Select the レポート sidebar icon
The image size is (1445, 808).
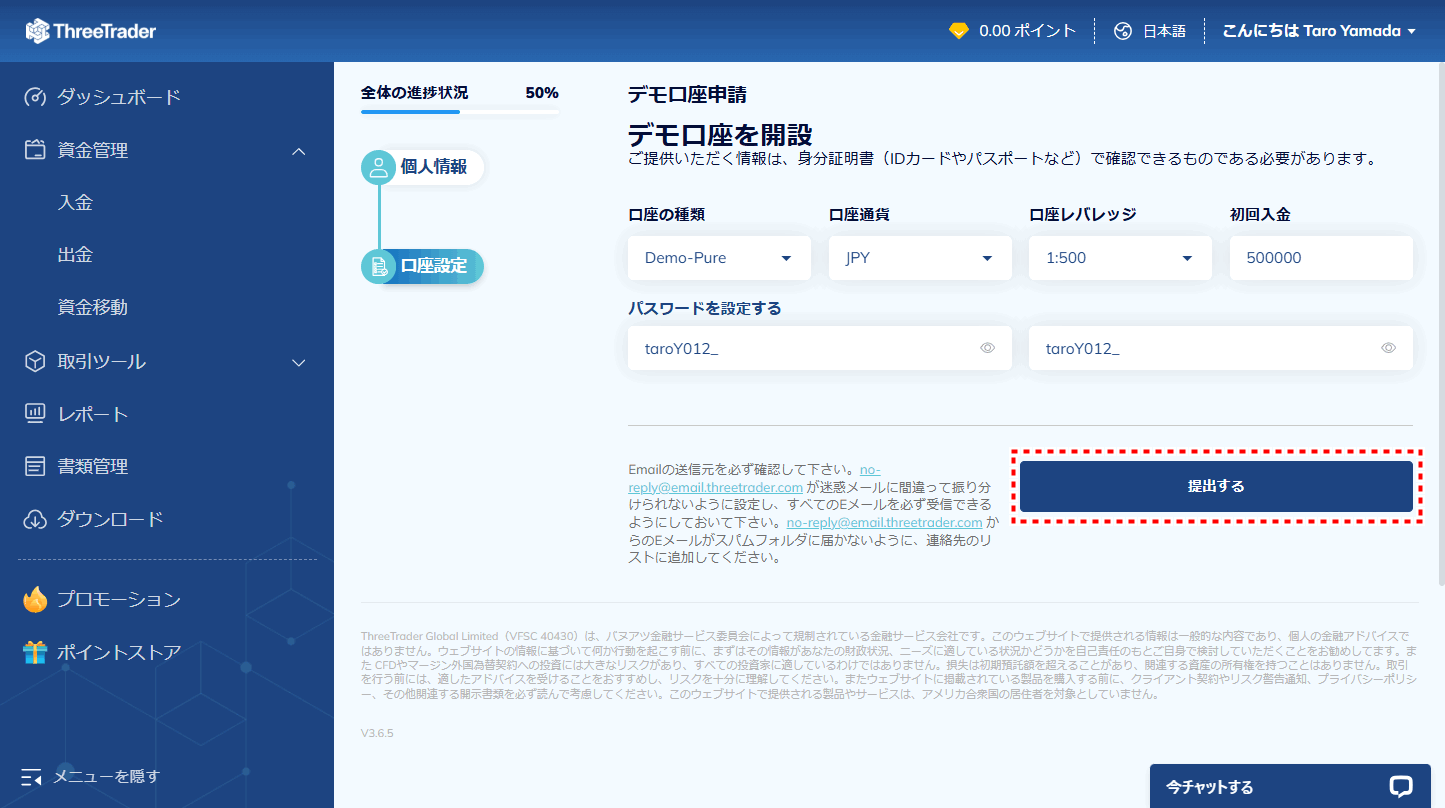tap(35, 413)
